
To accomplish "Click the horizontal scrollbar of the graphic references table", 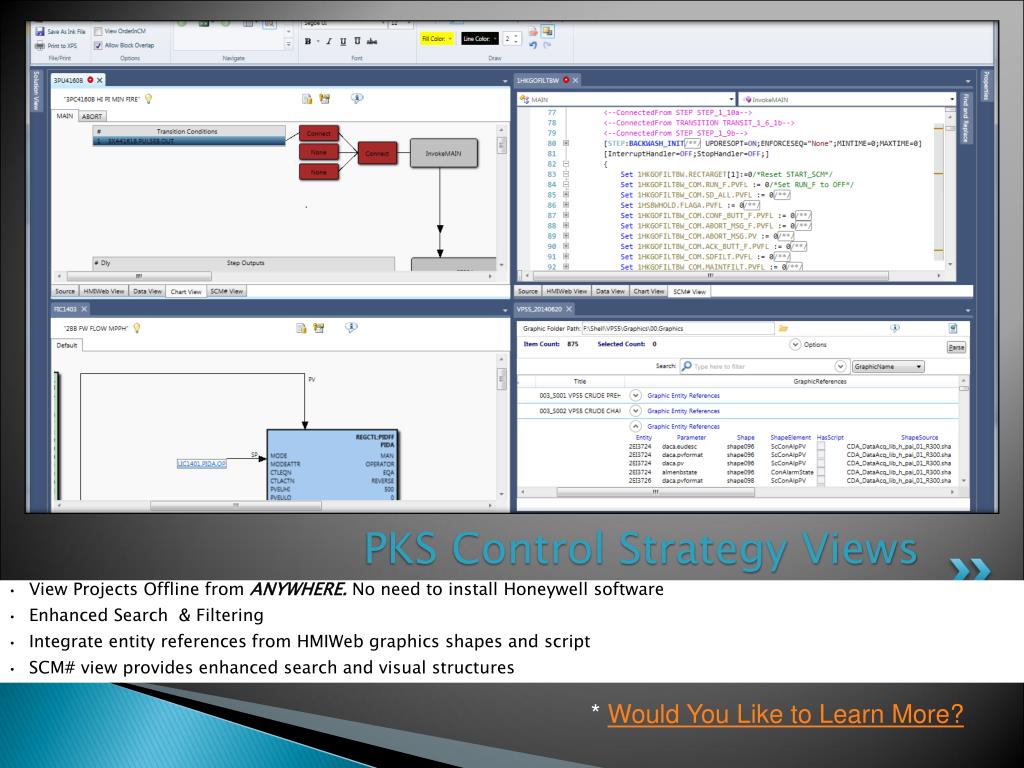I will [655, 492].
